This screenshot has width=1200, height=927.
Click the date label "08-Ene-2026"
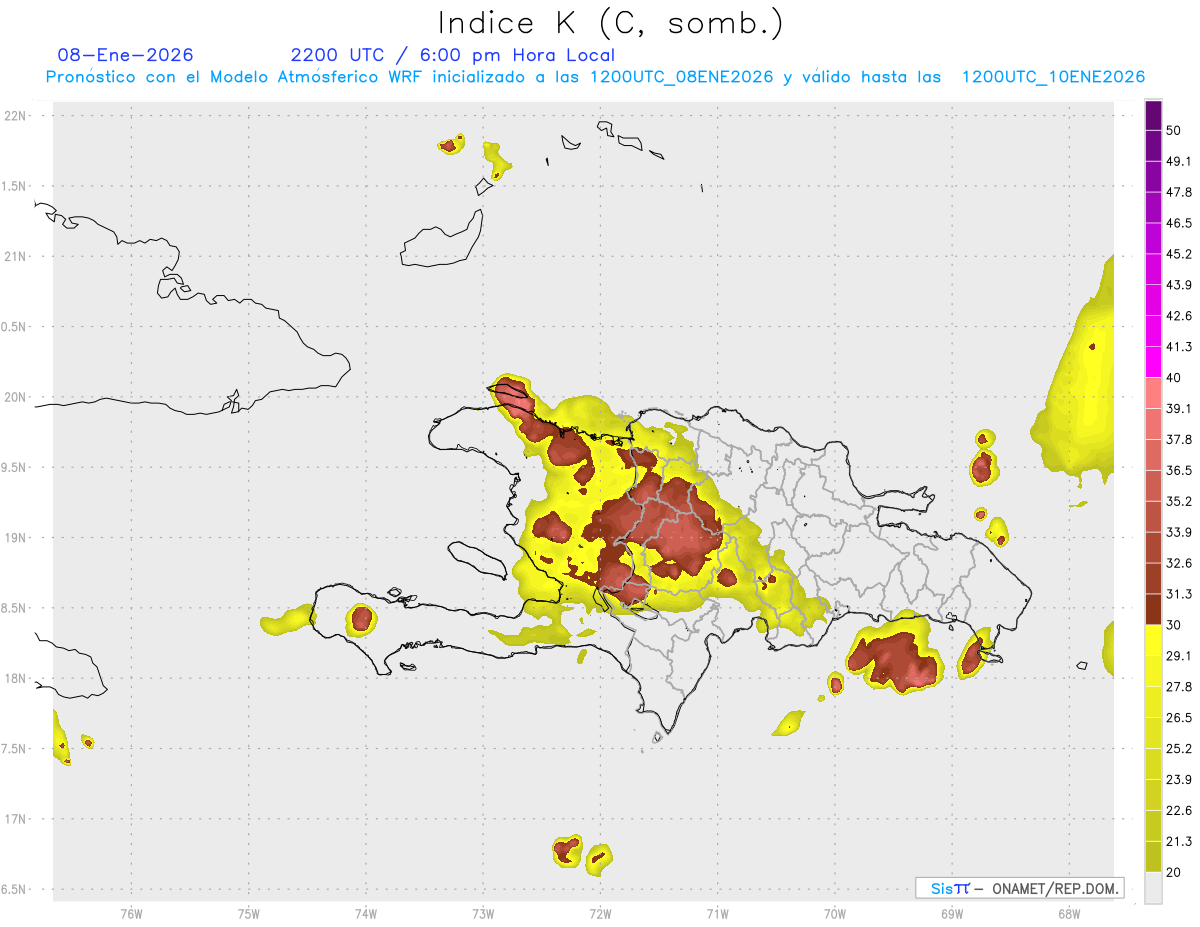[126, 55]
